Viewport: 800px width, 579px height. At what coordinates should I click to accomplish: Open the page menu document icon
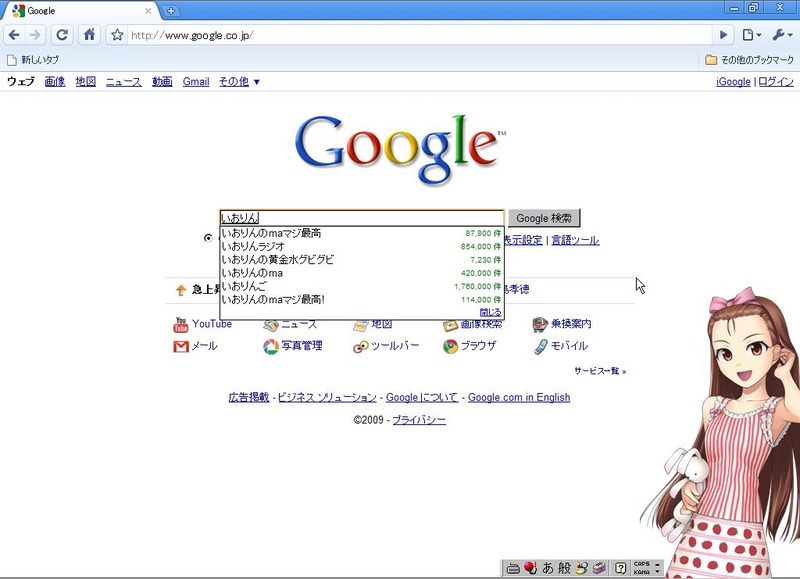[x=751, y=35]
